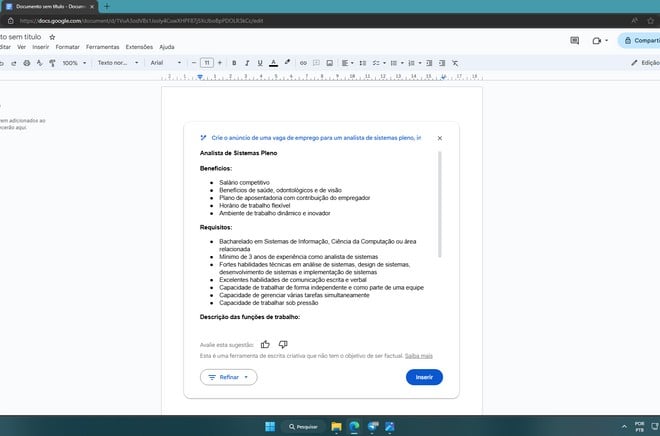Open the Ferramentas menu
The image size is (660, 436).
pyautogui.click(x=102, y=47)
